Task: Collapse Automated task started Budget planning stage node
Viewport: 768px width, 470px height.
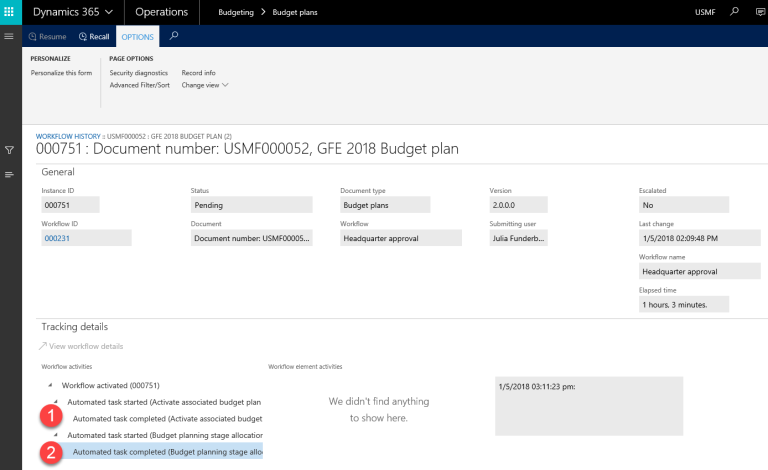Action: click(x=56, y=436)
